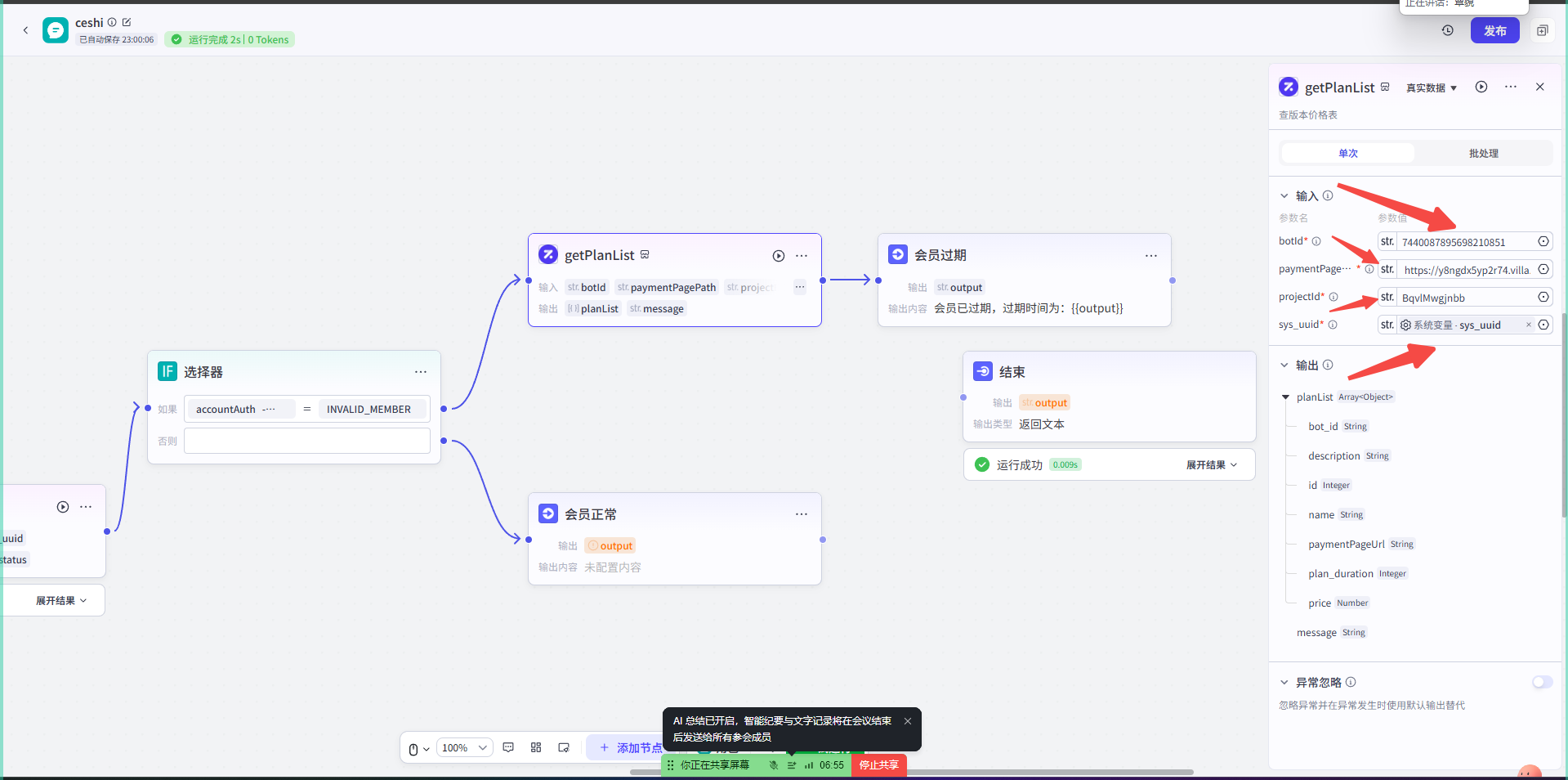Click the 发布 publish button

[1495, 30]
